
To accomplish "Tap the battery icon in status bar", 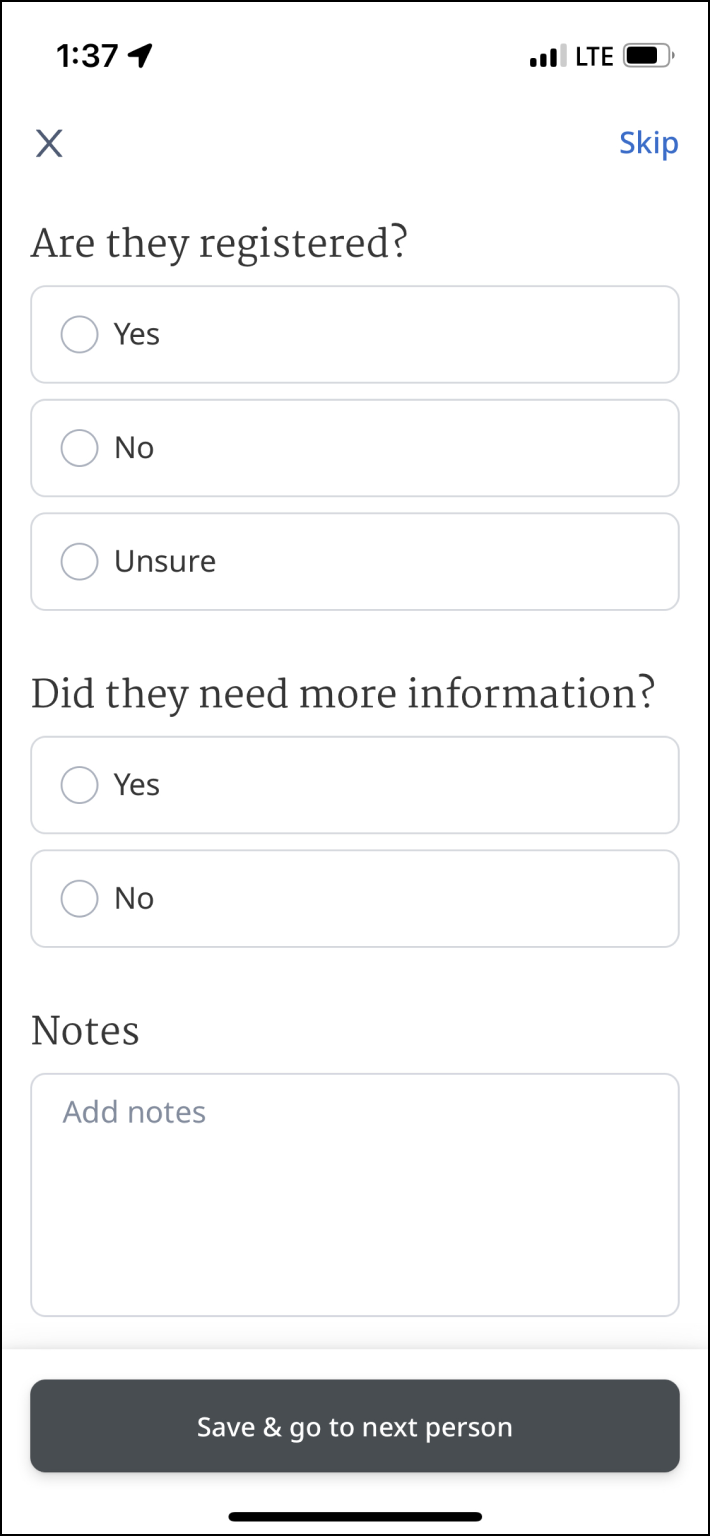I will (648, 56).
